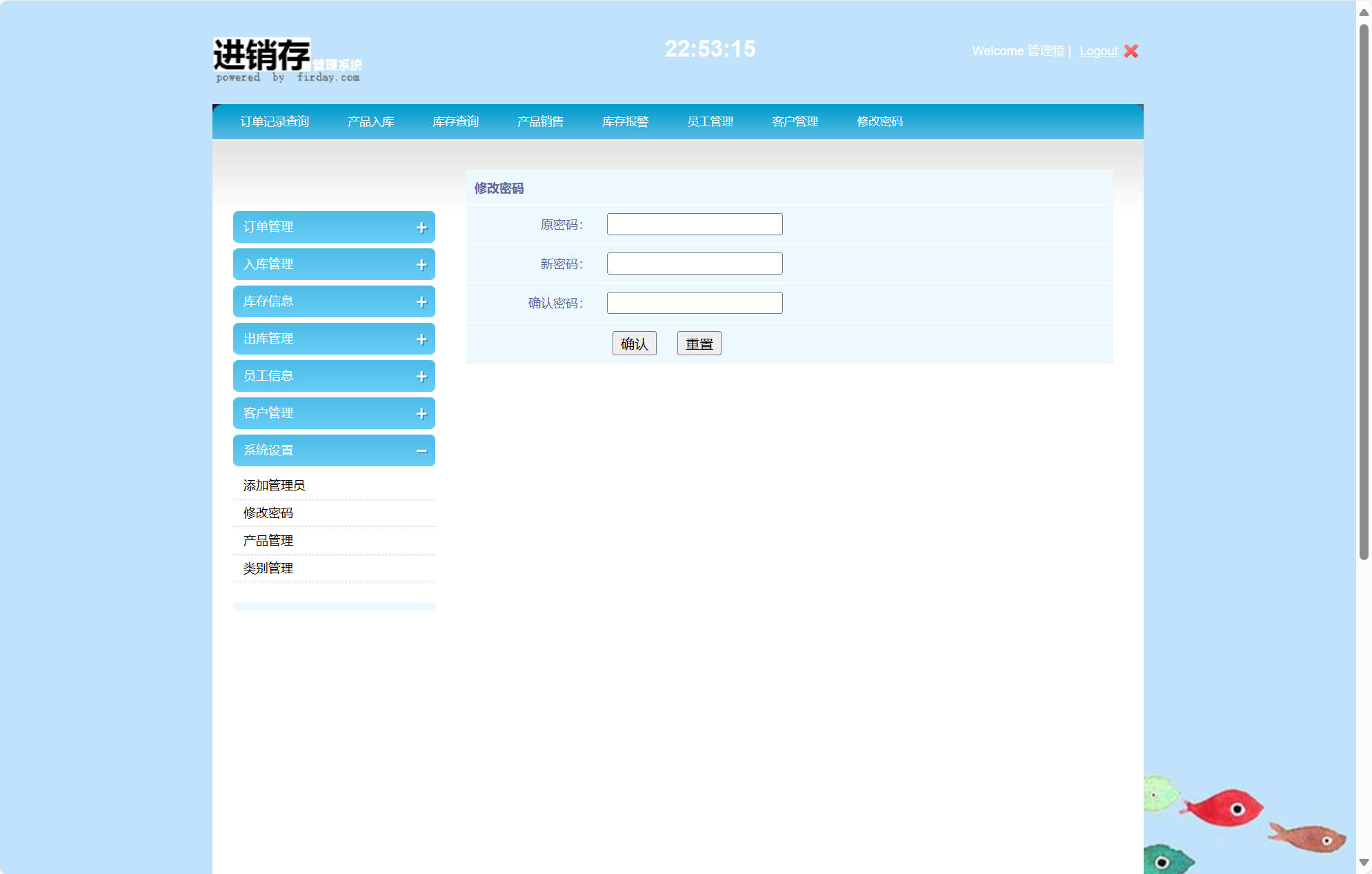Collapse 系统设置 using the minus icon

click(421, 451)
